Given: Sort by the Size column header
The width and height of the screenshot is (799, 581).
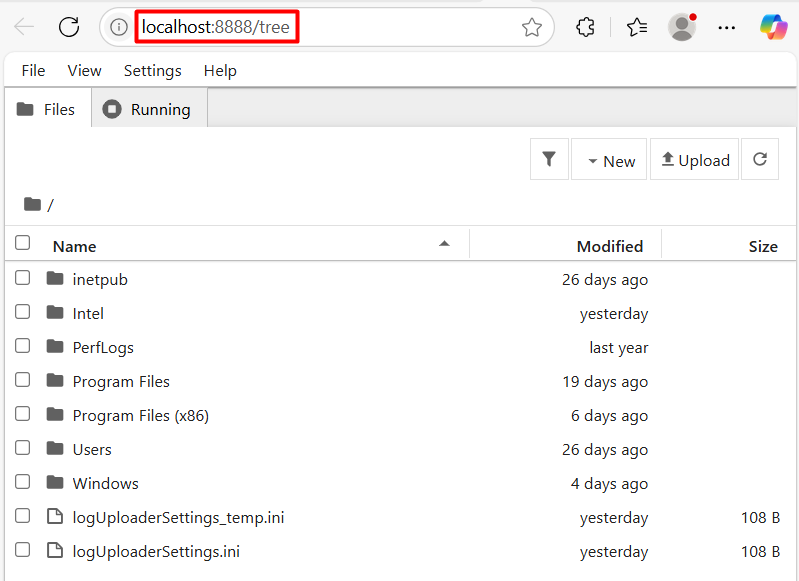Looking at the screenshot, I should [x=763, y=246].
